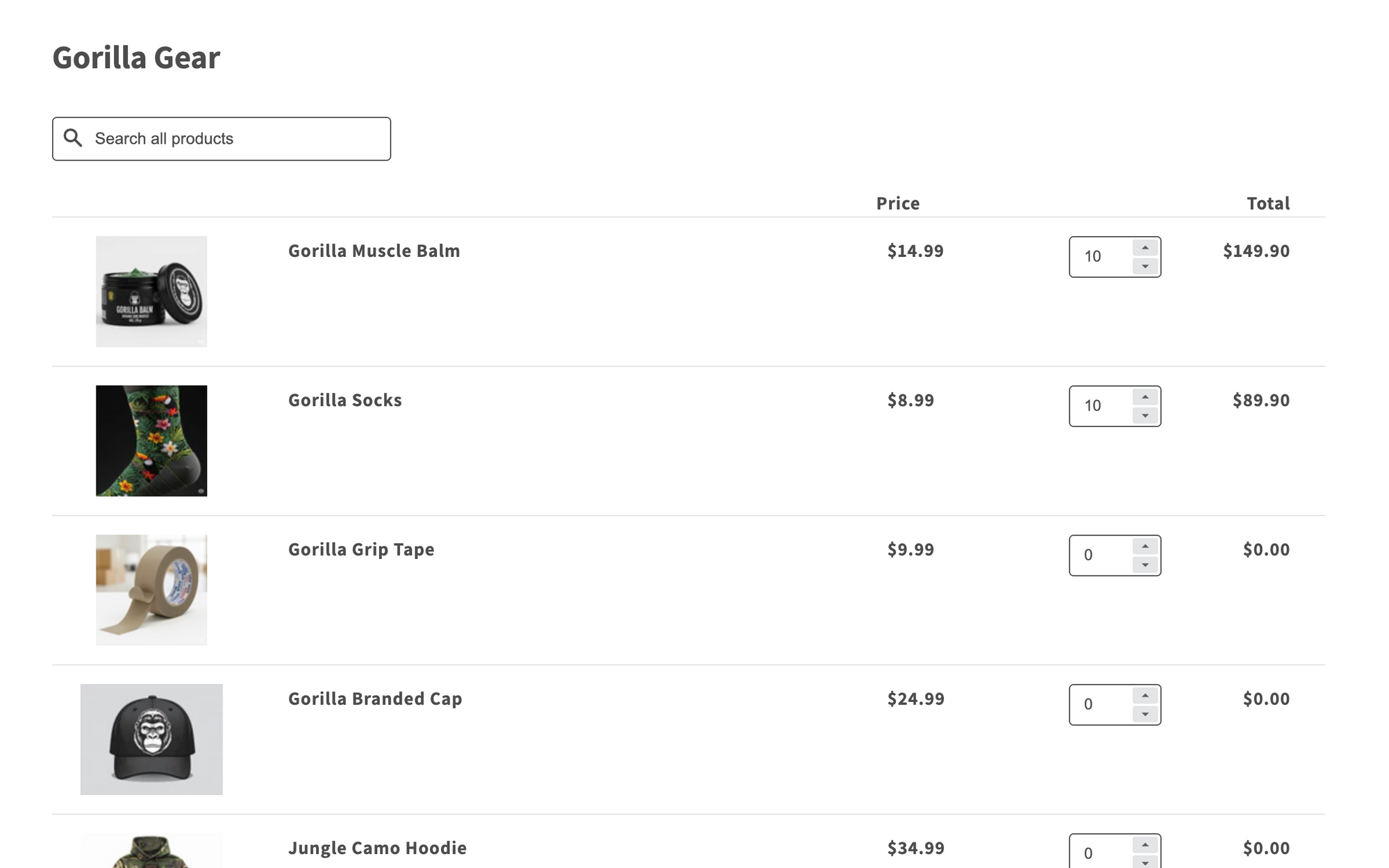Image resolution: width=1389 pixels, height=868 pixels.
Task: Click the Gorilla Muscle Balm product thumbnail
Action: point(151,292)
